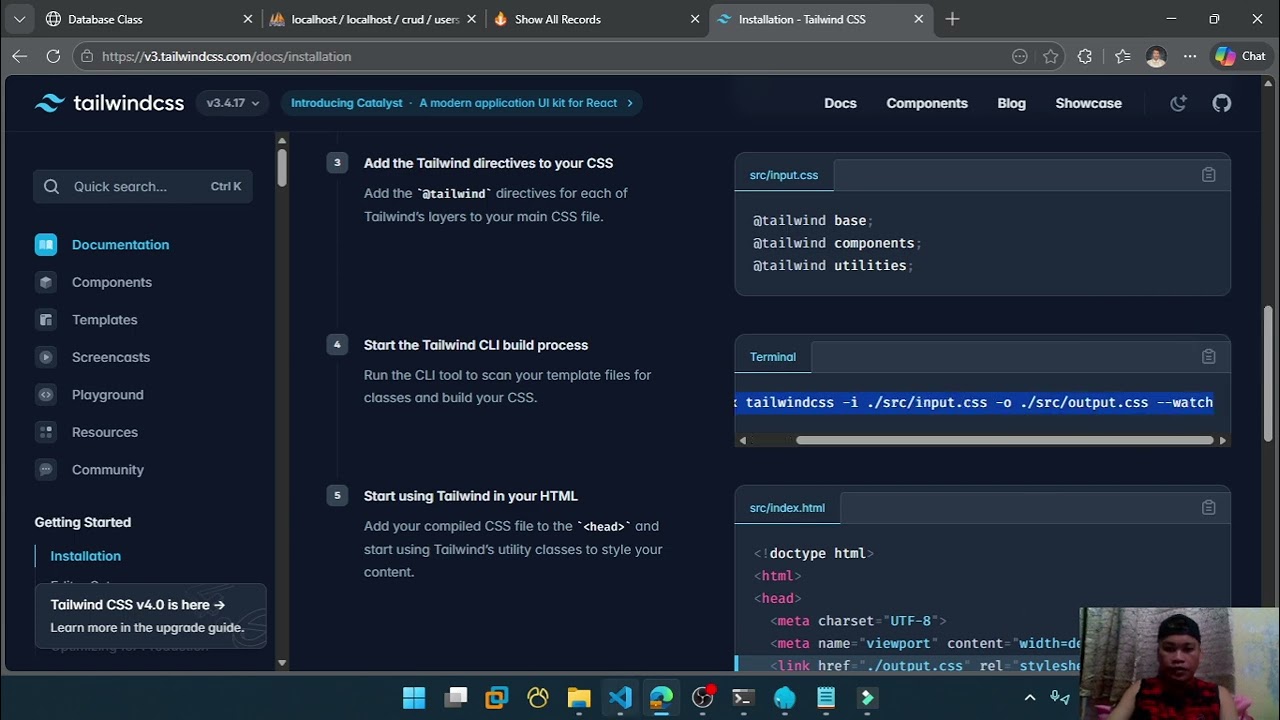Refresh the page
This screenshot has height=720, width=1280.
tap(53, 57)
